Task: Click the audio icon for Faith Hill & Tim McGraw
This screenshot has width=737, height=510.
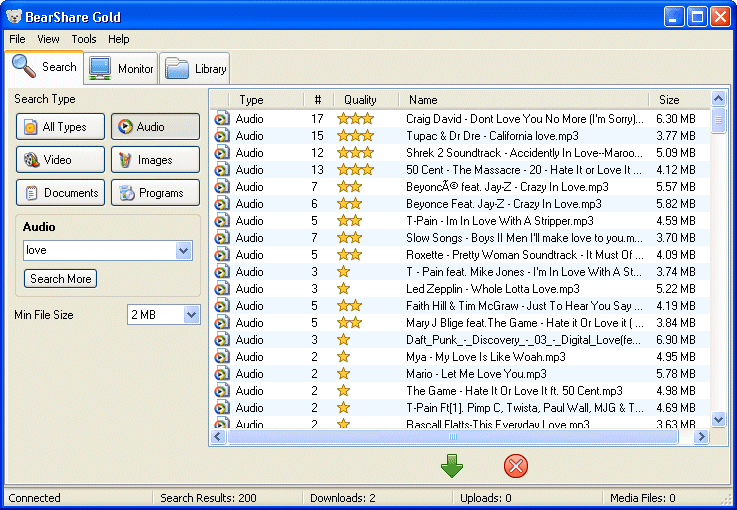Action: pos(222,306)
